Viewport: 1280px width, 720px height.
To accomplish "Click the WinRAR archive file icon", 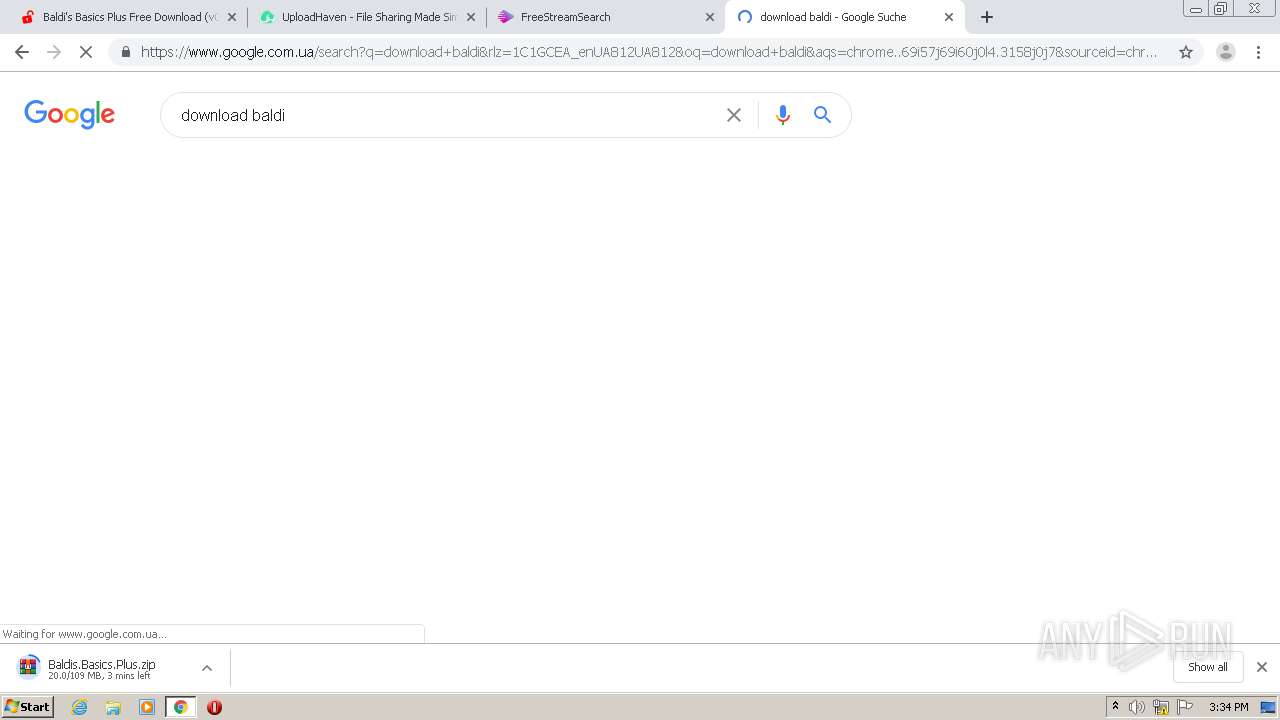I will [28, 667].
